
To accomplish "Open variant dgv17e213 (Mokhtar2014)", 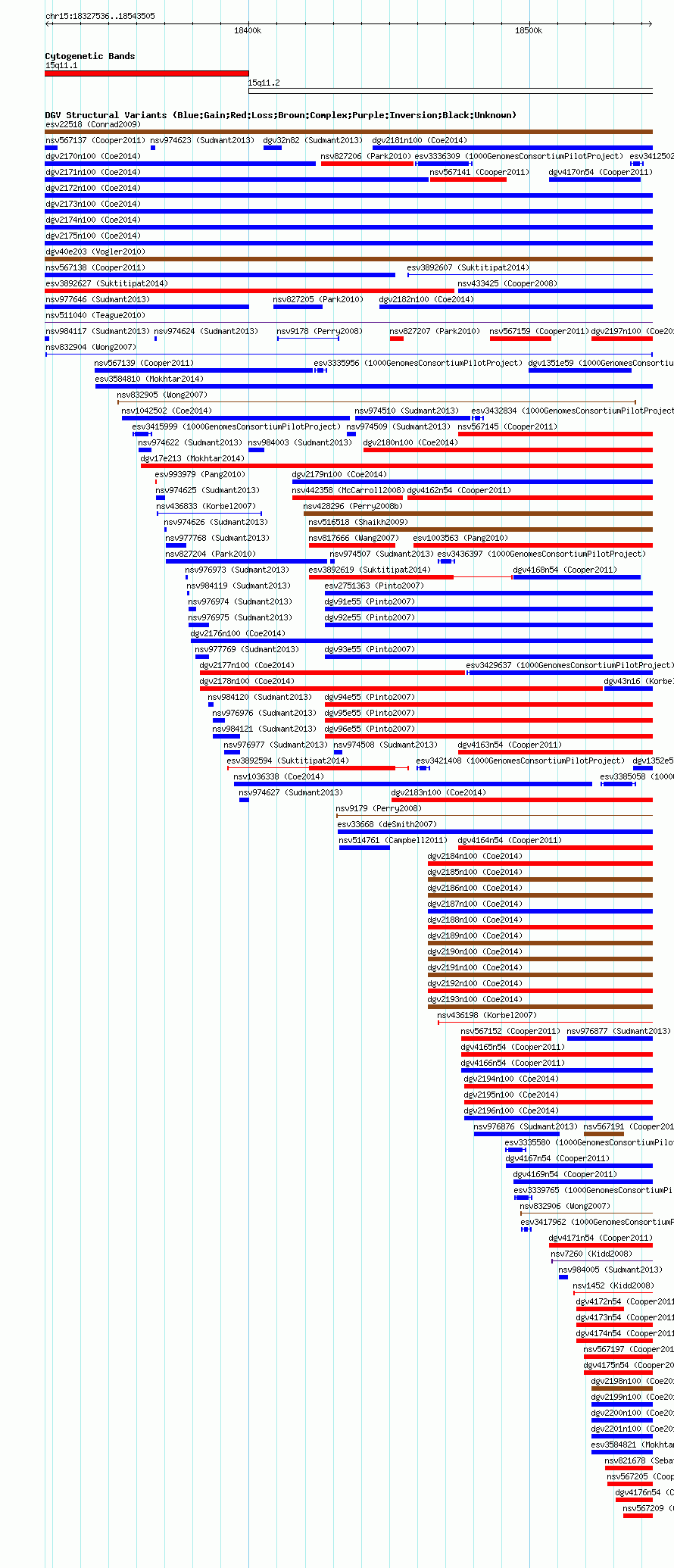I will 193,458.
